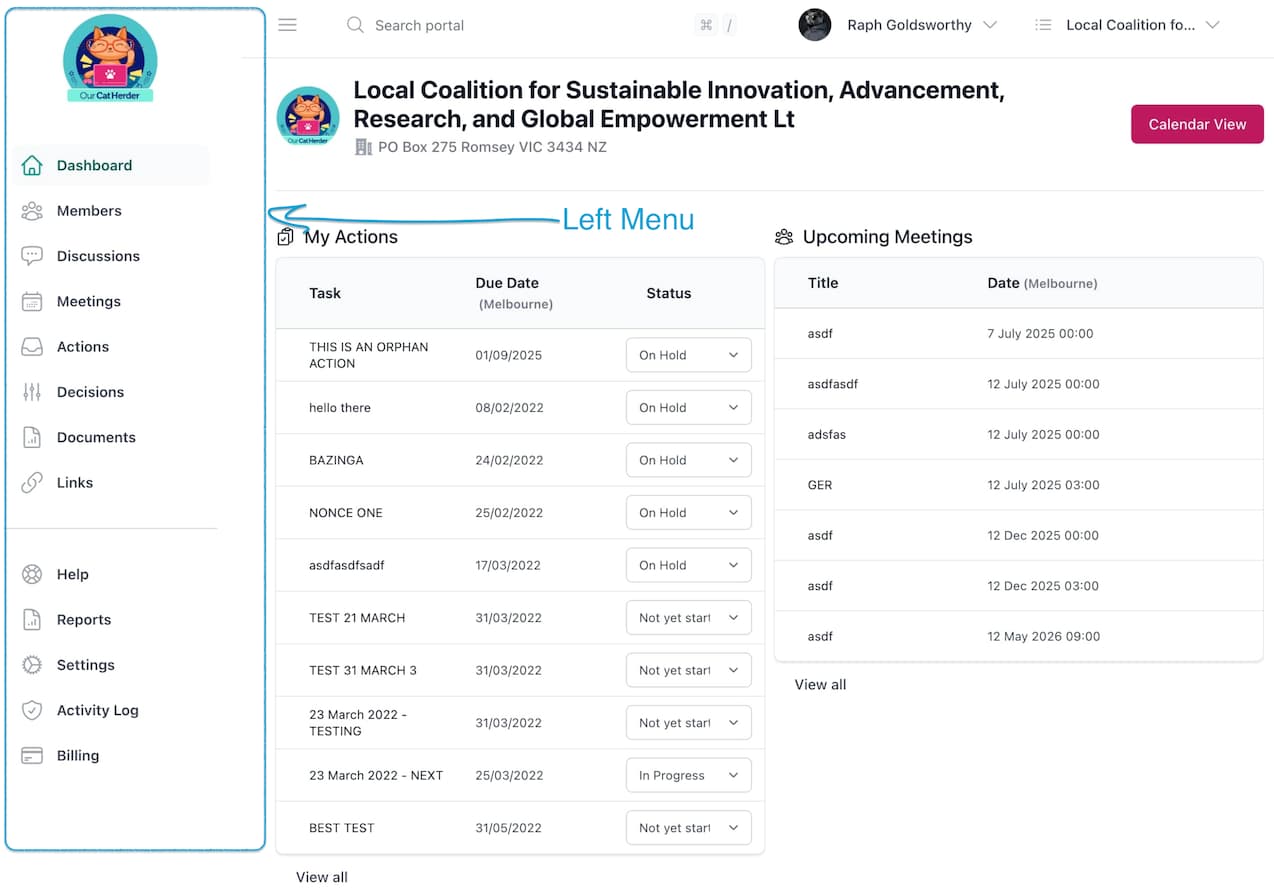
Task: Click the Help lifebuoy icon
Action: (x=32, y=574)
